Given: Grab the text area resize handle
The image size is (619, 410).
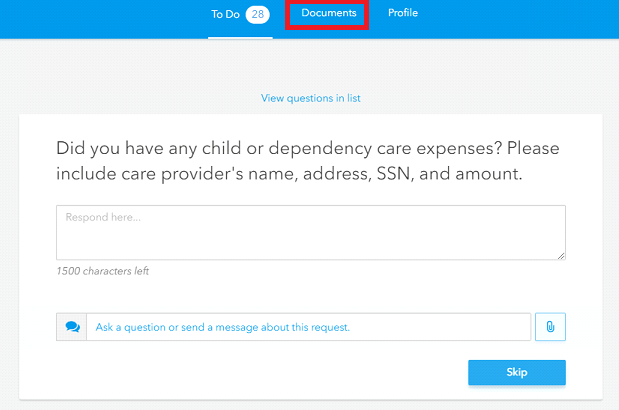Looking at the screenshot, I should click(x=561, y=256).
